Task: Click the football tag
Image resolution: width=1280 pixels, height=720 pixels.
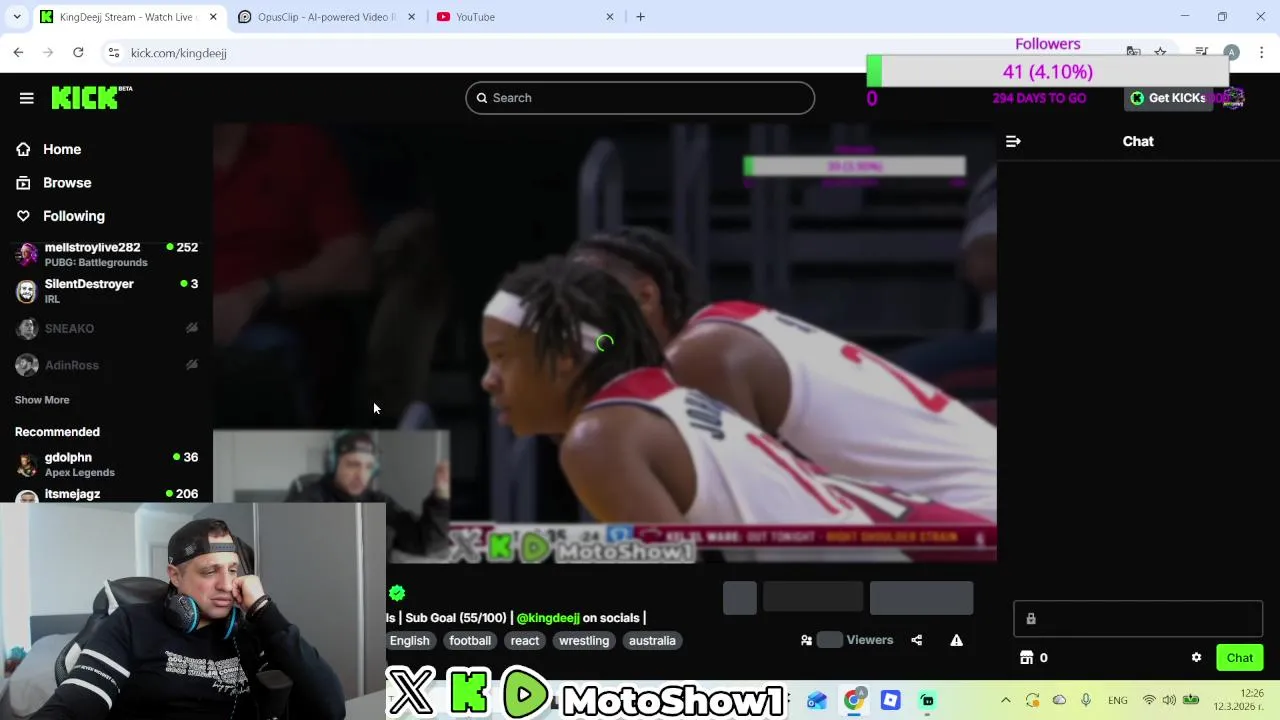Action: click(x=470, y=641)
